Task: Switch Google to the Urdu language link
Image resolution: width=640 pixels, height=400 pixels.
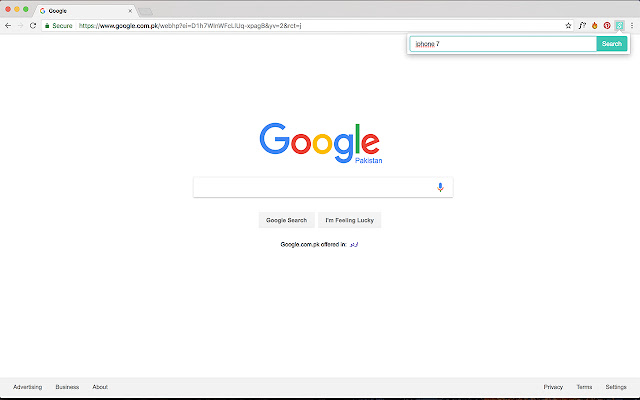Action: pos(354,244)
